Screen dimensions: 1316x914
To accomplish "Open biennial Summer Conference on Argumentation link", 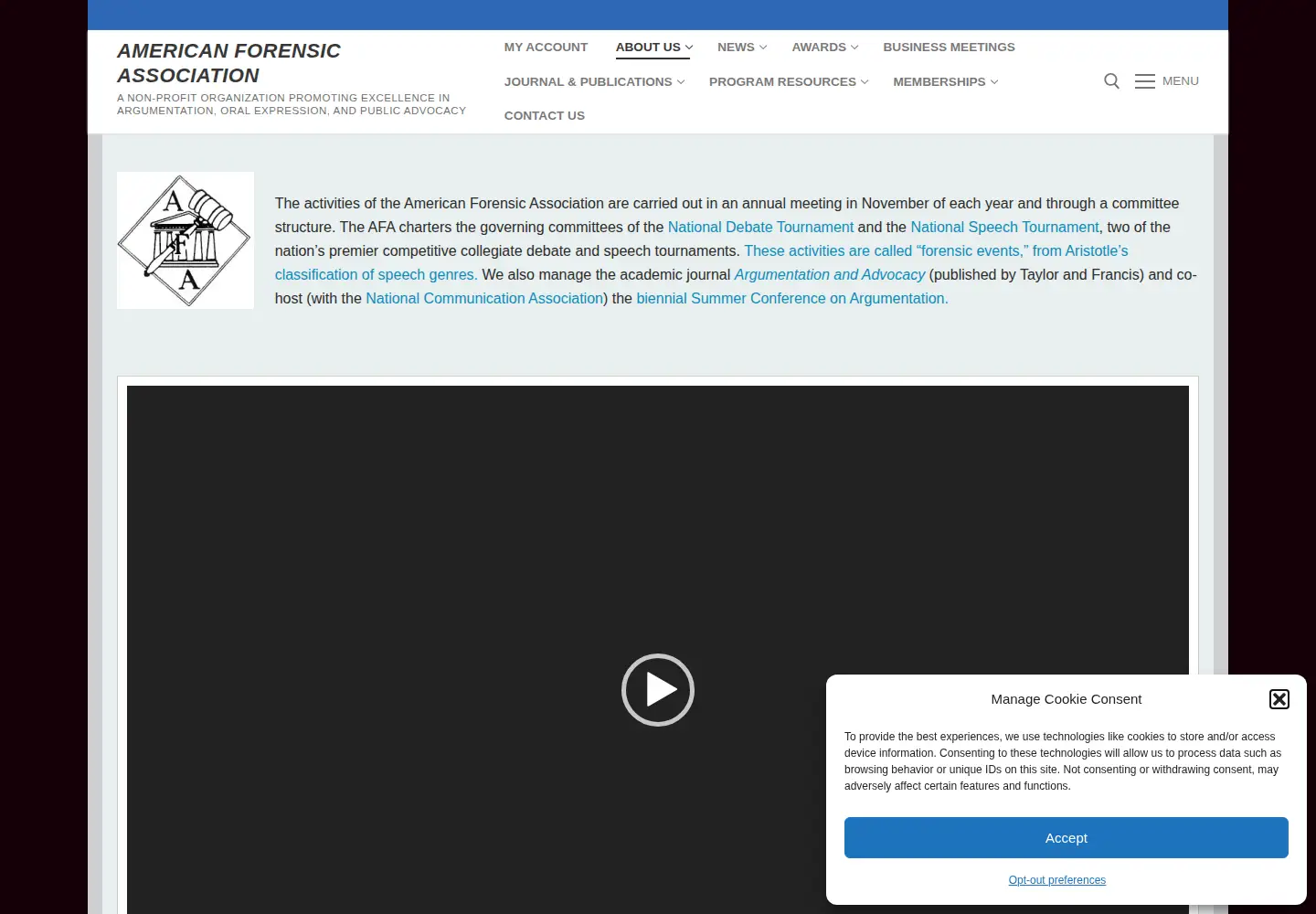I will point(792,299).
